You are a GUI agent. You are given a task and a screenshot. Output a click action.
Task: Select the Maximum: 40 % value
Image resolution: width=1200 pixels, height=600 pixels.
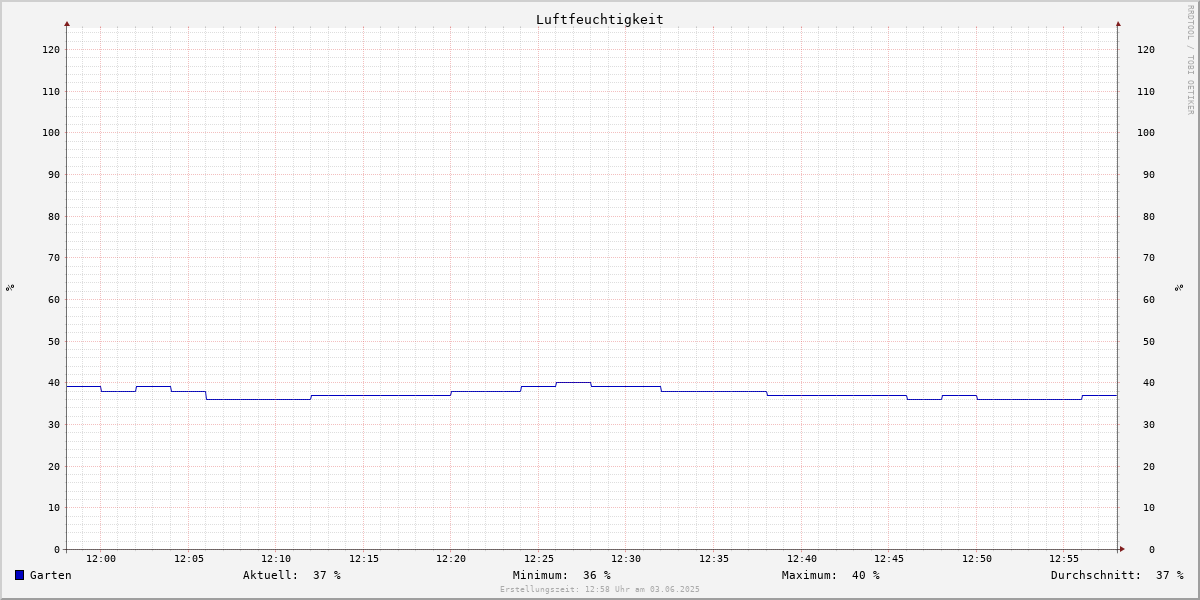831,575
